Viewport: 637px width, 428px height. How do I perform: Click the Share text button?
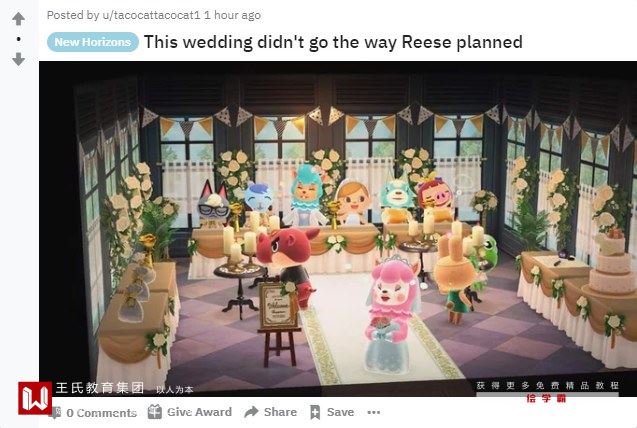click(x=280, y=412)
